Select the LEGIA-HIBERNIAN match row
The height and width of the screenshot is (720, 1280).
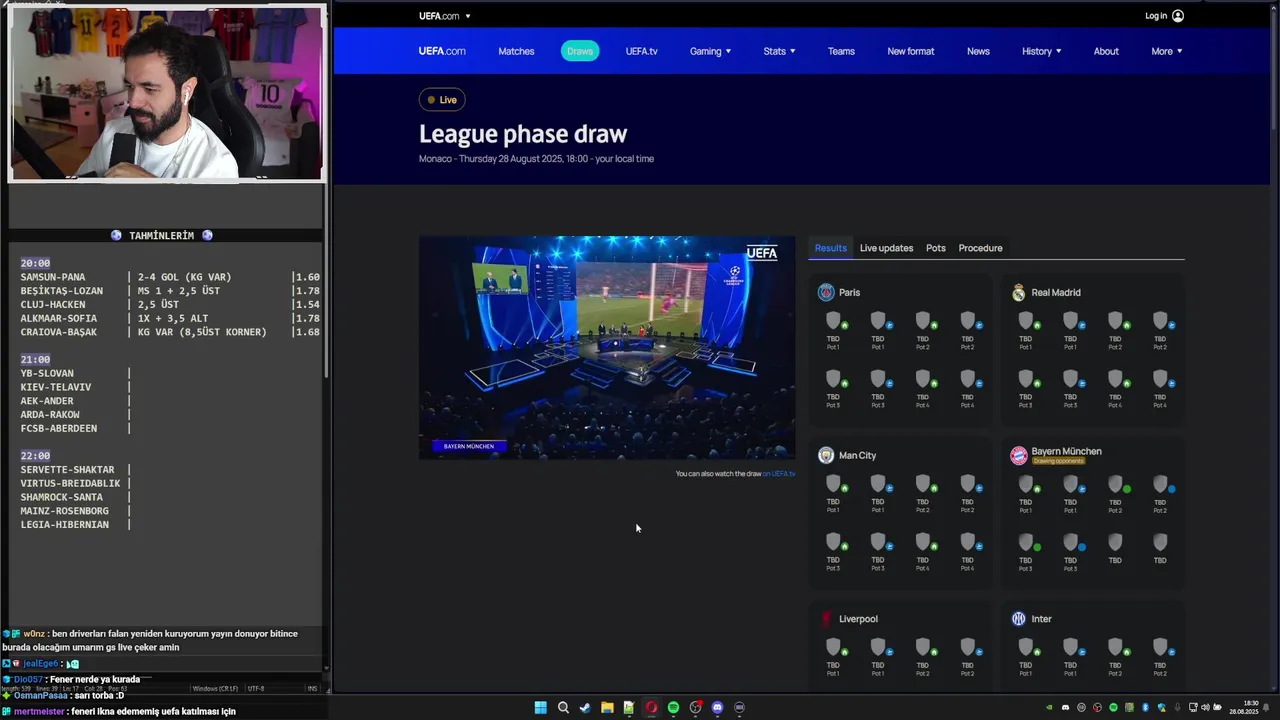coord(76,525)
